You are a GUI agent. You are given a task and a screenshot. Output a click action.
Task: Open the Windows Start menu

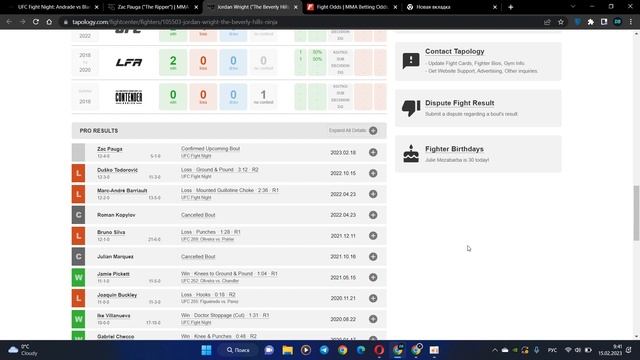207,350
